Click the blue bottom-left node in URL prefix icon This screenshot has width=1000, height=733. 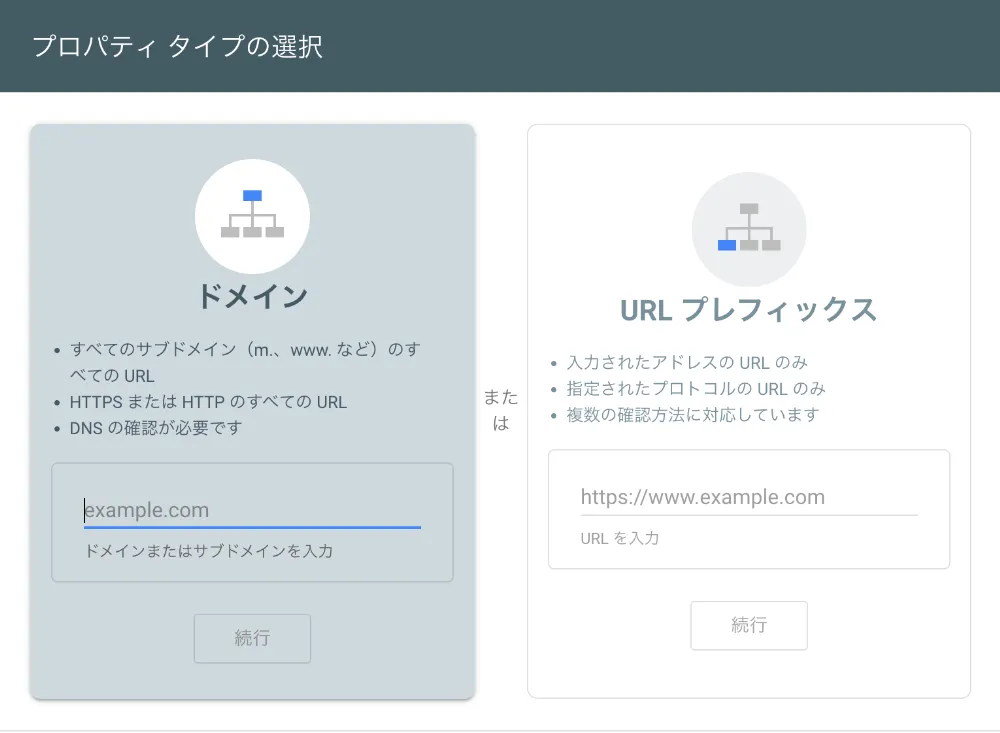point(727,245)
